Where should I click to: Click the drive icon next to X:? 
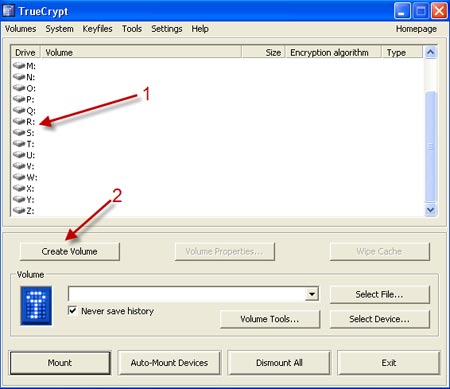[x=19, y=188]
